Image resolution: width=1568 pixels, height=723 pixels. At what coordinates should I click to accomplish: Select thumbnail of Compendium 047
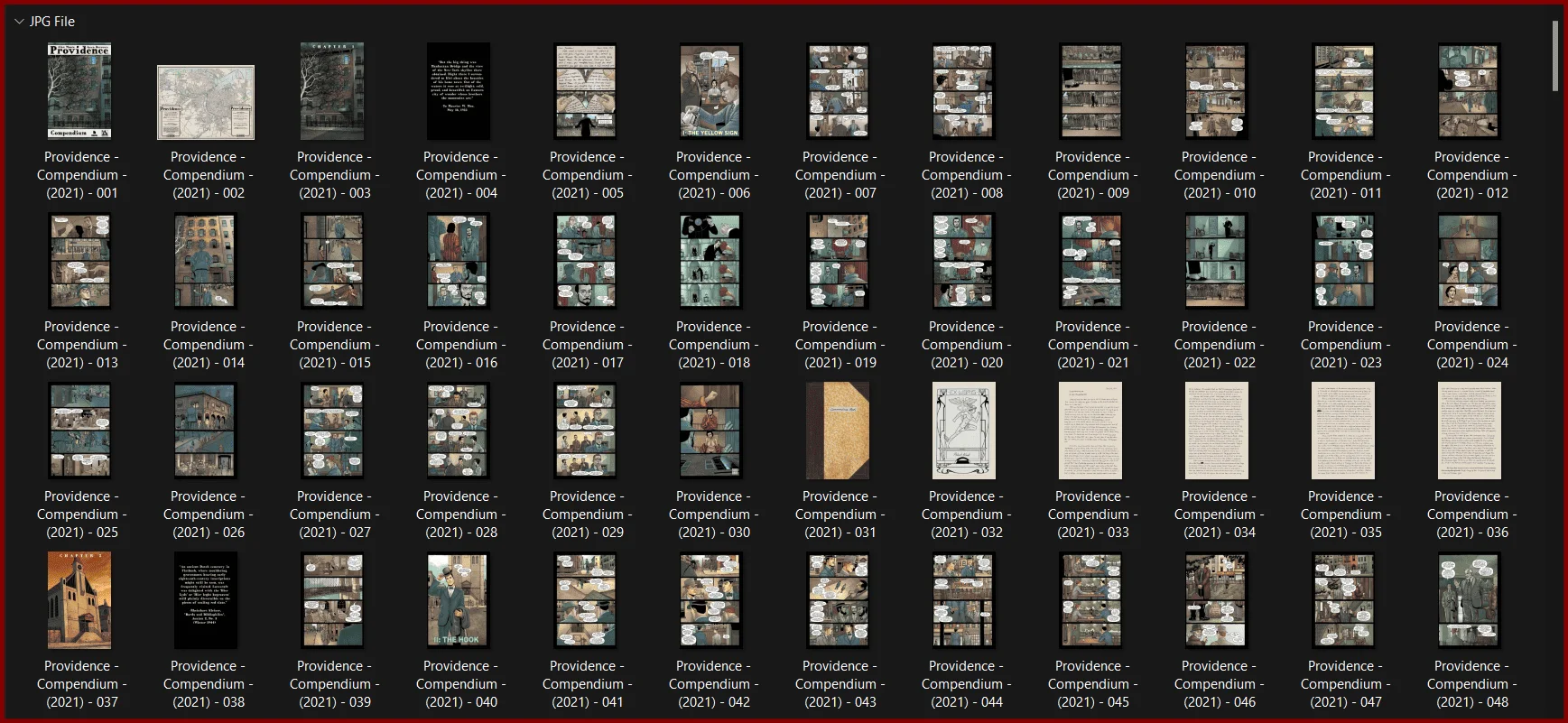point(1343,600)
